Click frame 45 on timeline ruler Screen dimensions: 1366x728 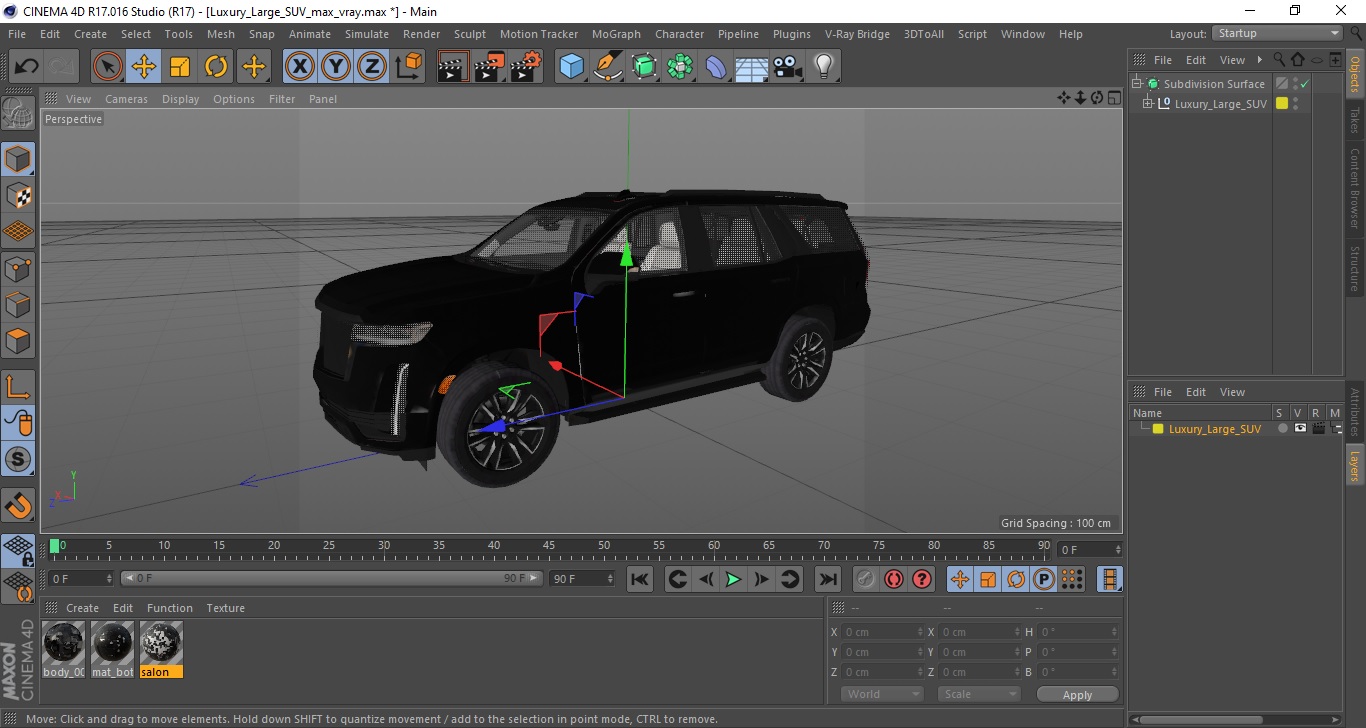(x=549, y=546)
